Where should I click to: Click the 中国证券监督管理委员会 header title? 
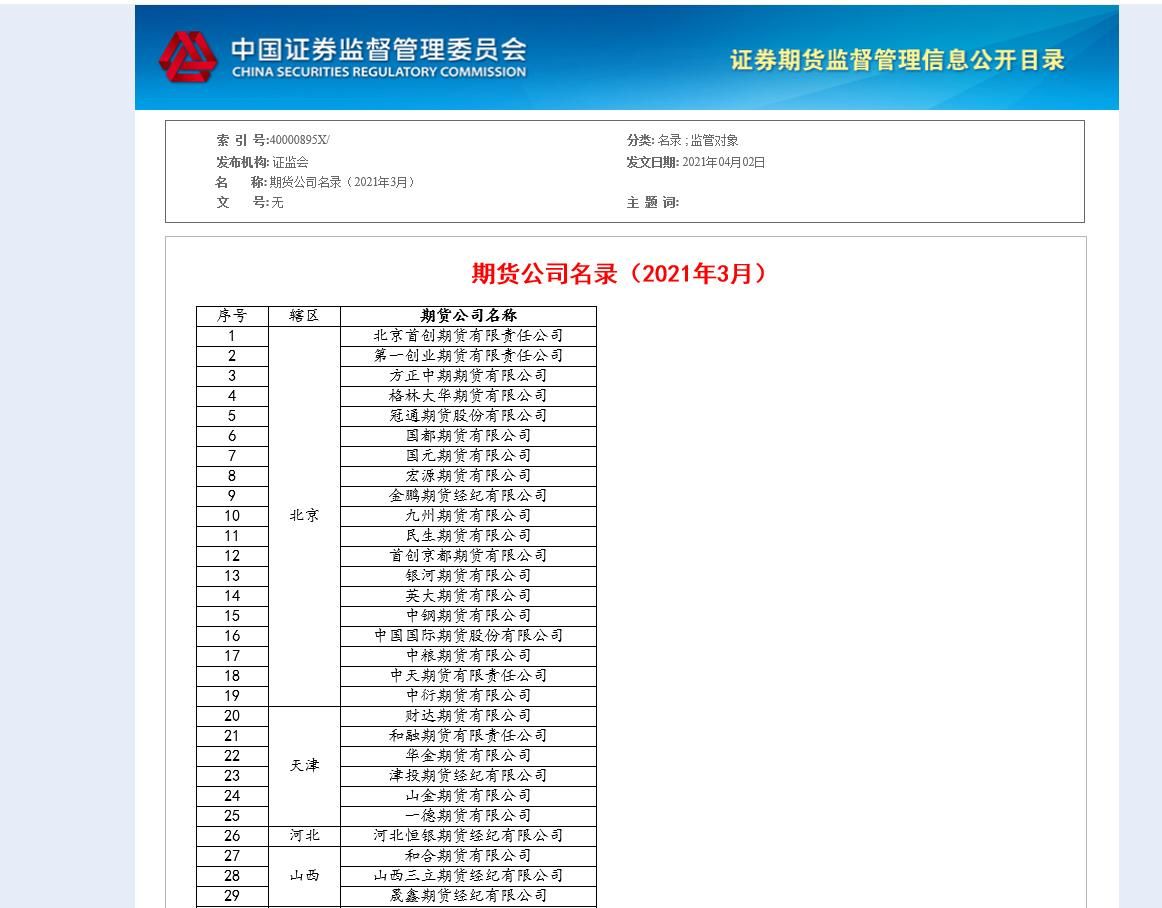tap(379, 49)
